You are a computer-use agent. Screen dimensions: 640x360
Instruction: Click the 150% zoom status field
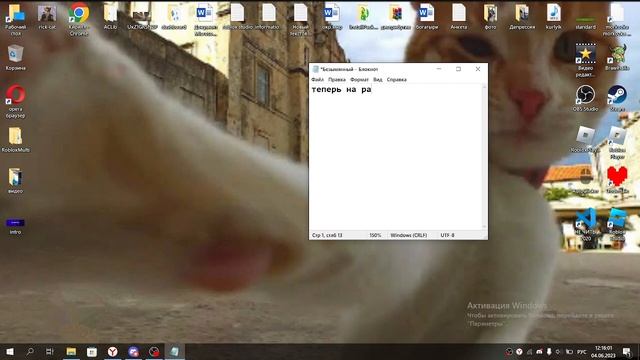pyautogui.click(x=375, y=235)
